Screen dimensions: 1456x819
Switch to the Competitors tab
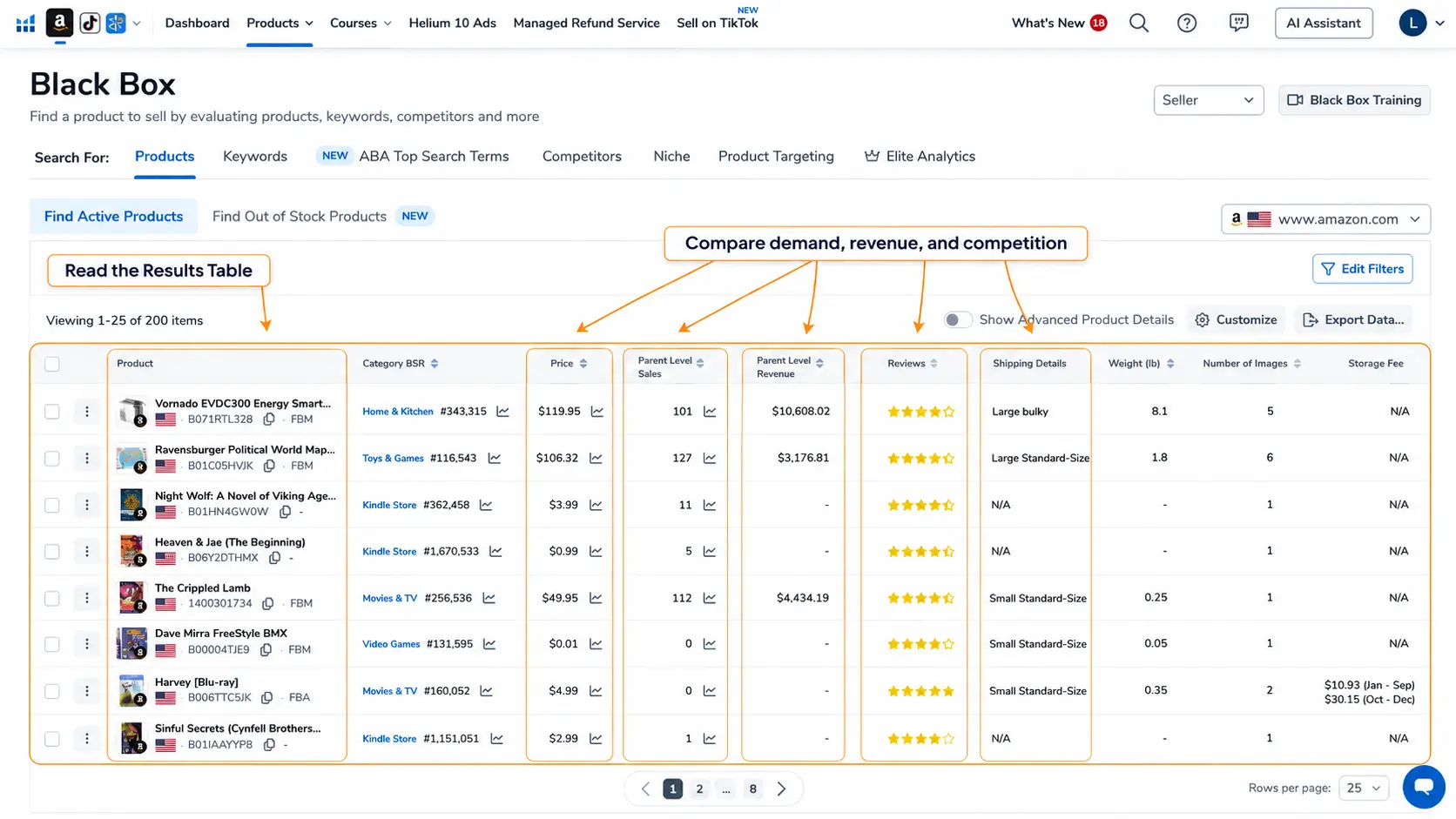pyautogui.click(x=582, y=157)
